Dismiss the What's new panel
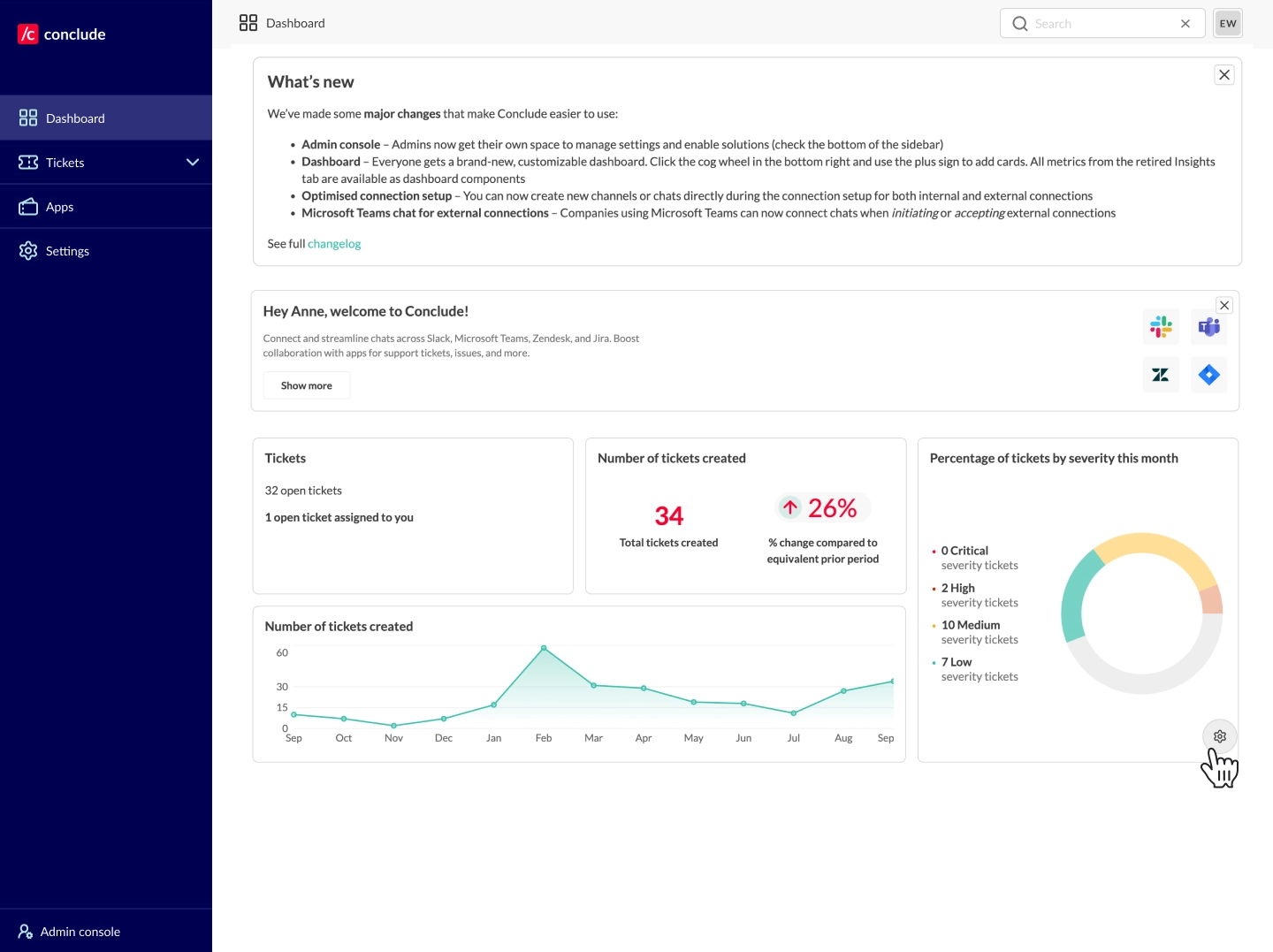The height and width of the screenshot is (952, 1273). pos(1224,75)
